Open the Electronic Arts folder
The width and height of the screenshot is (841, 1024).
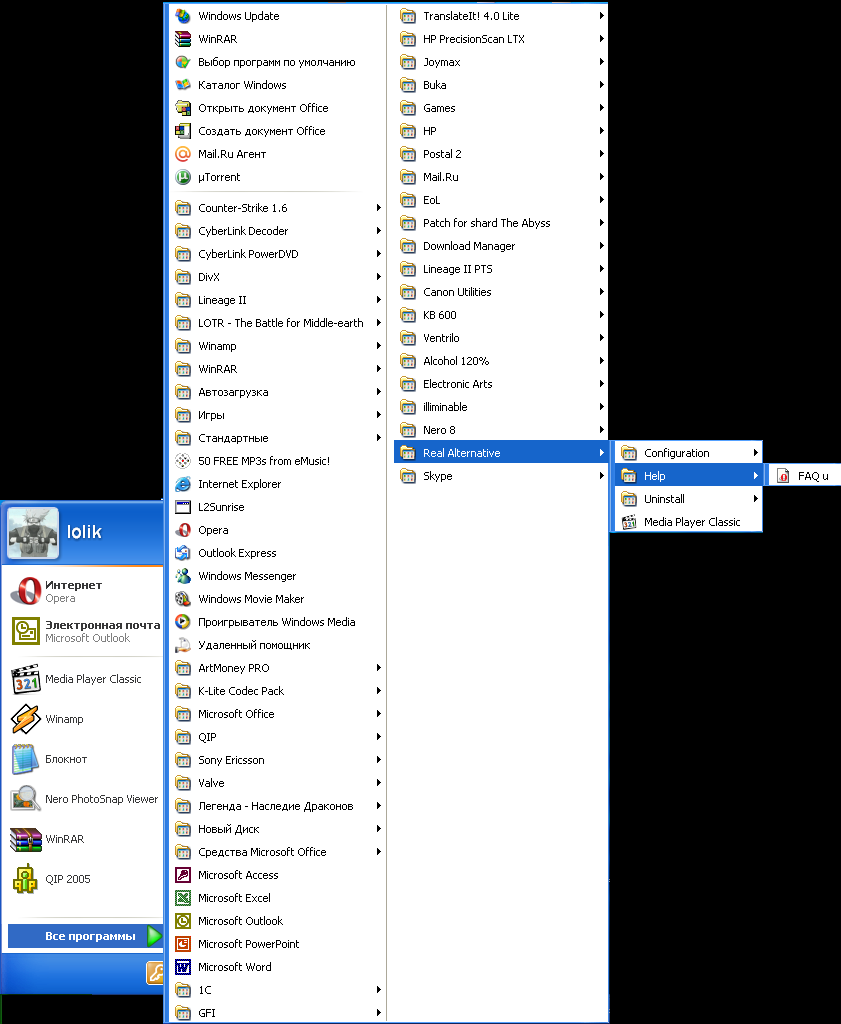click(x=501, y=384)
